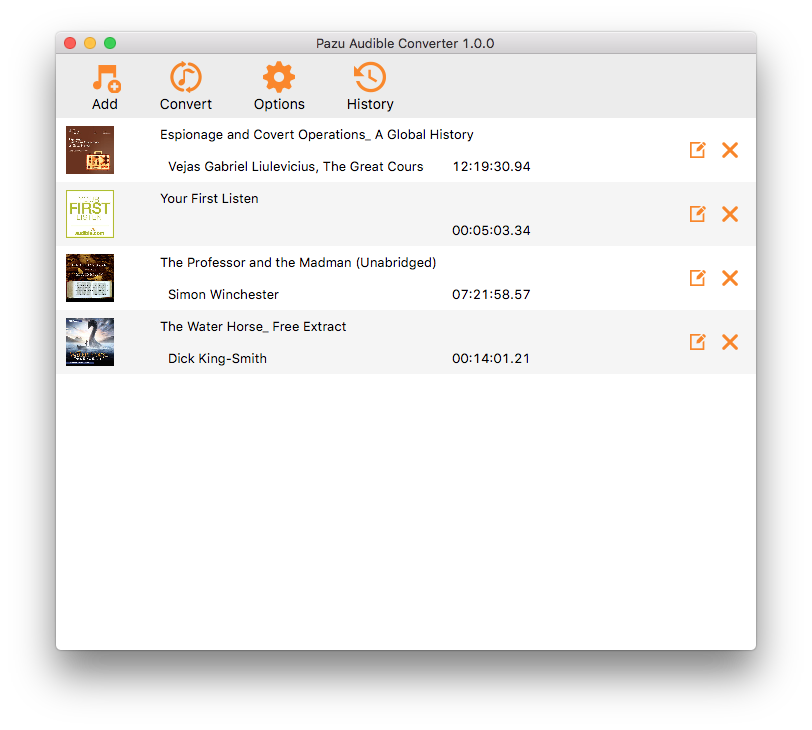Select the title The Professor and the Madman (Unabridged)
Image resolution: width=812 pixels, height=730 pixels.
pyautogui.click(x=298, y=263)
